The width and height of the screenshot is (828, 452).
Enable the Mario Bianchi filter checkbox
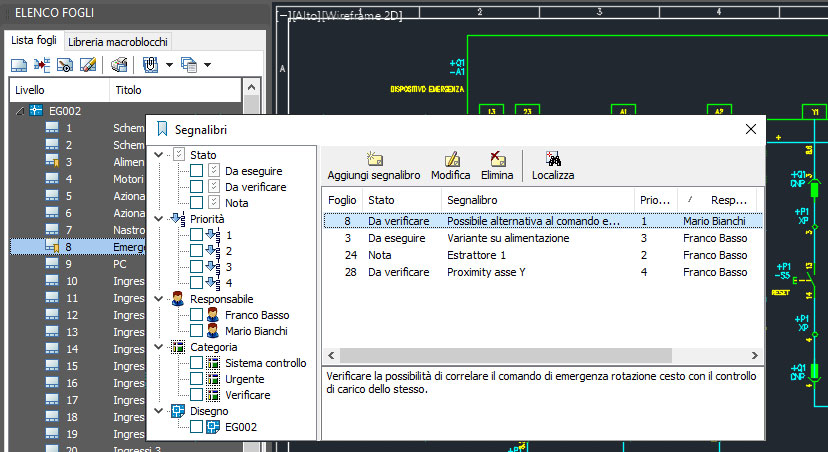tap(197, 331)
